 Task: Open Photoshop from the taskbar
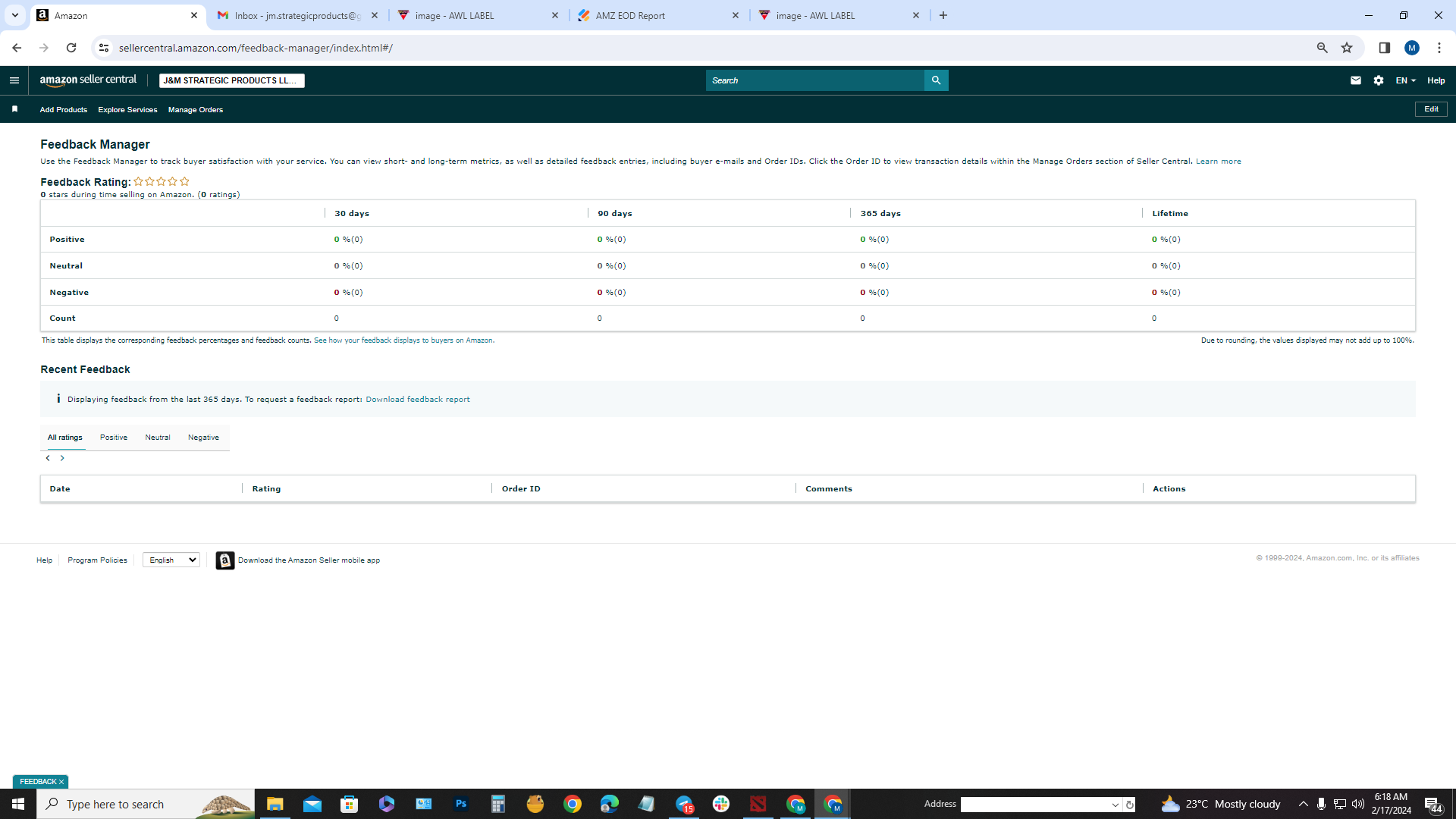click(x=461, y=804)
